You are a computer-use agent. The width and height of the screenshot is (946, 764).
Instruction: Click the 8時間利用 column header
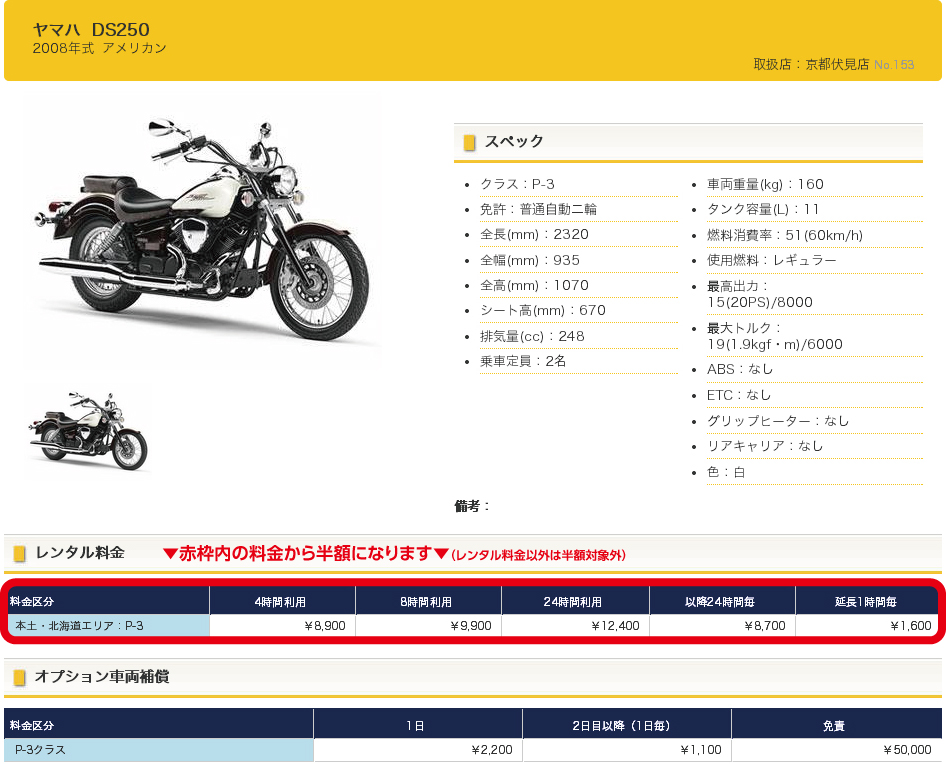click(x=426, y=602)
